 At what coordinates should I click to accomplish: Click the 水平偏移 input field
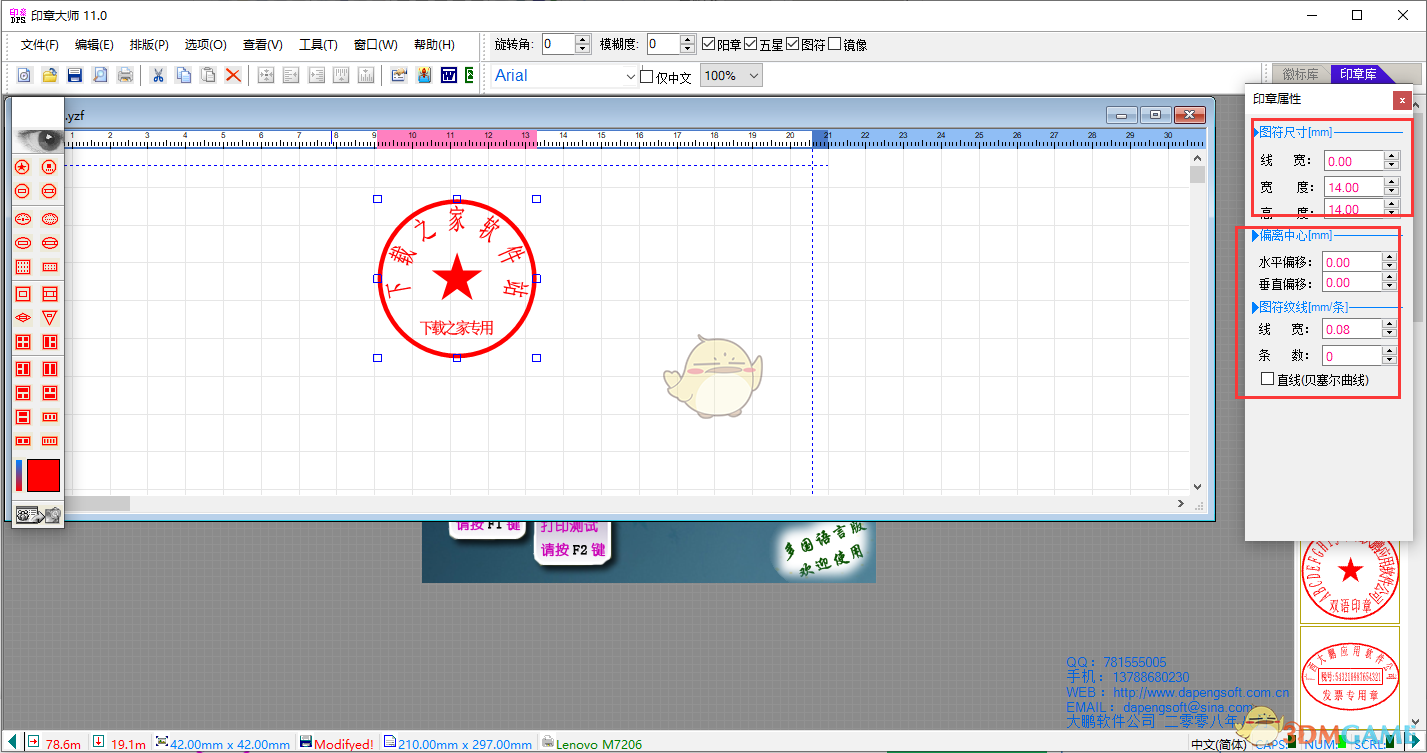tap(1351, 262)
